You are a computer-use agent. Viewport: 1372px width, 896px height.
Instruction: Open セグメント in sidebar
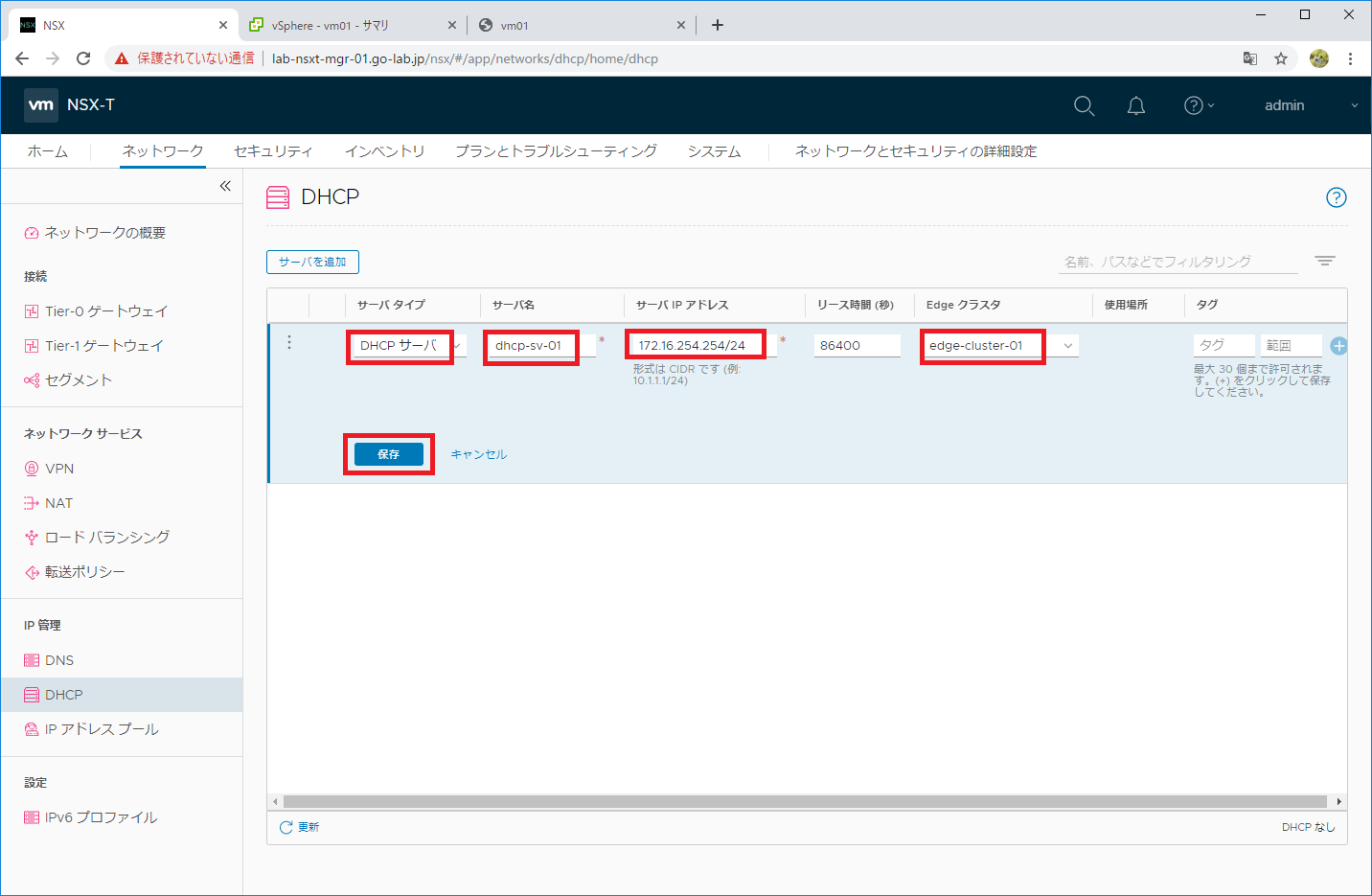tap(79, 380)
